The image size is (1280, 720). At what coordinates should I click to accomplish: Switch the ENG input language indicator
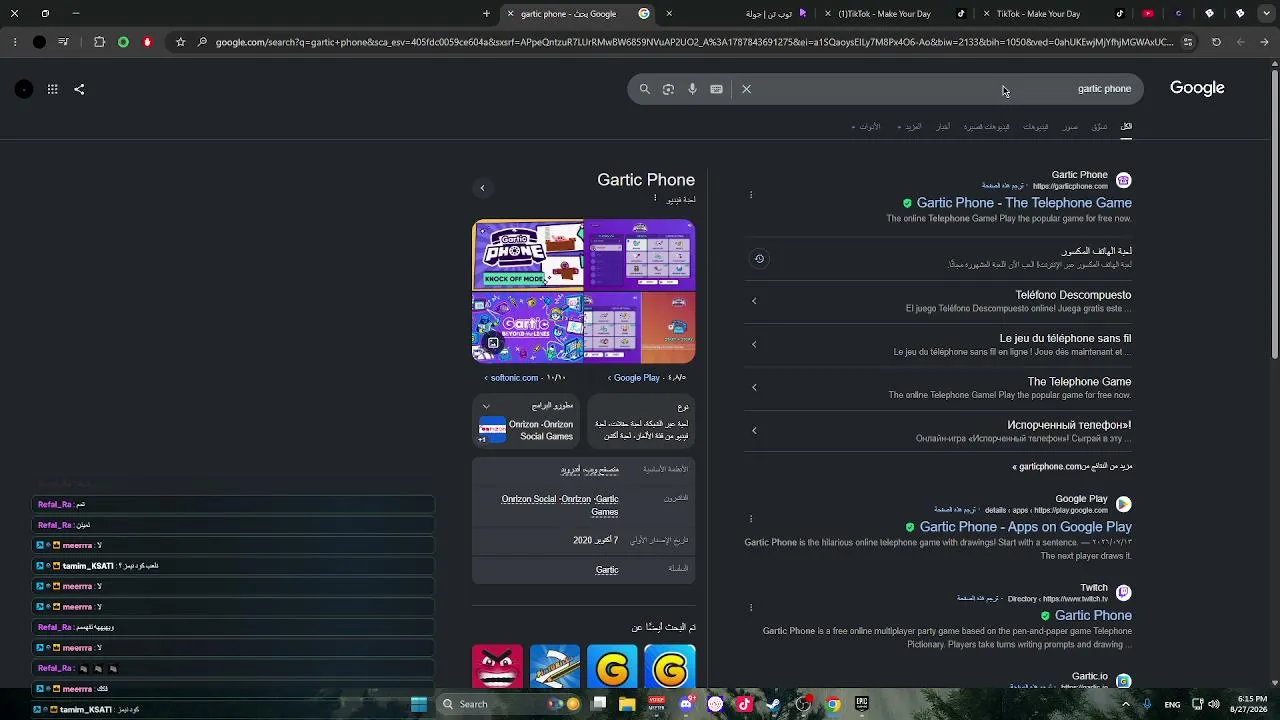[1172, 704]
